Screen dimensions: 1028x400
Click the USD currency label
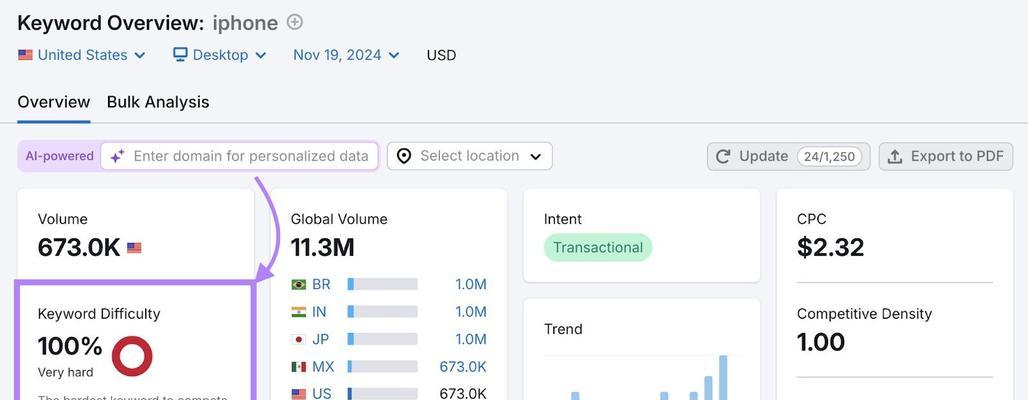441,55
